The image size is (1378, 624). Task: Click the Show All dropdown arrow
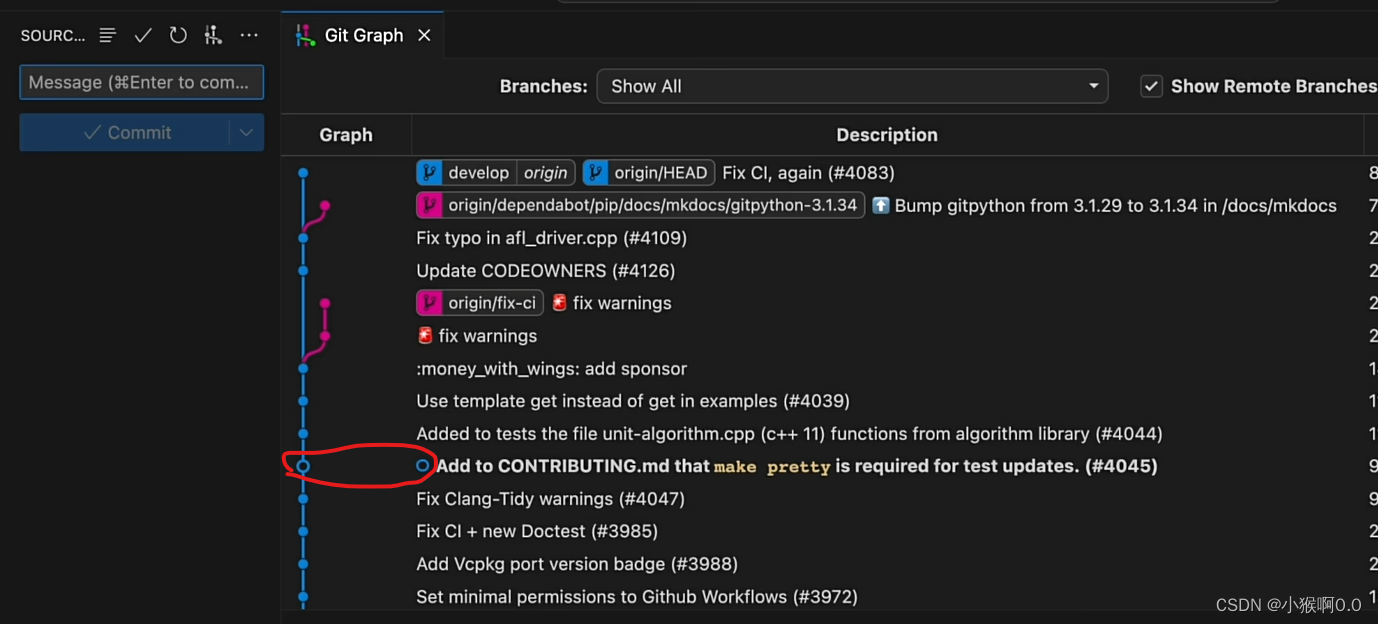click(x=1093, y=86)
